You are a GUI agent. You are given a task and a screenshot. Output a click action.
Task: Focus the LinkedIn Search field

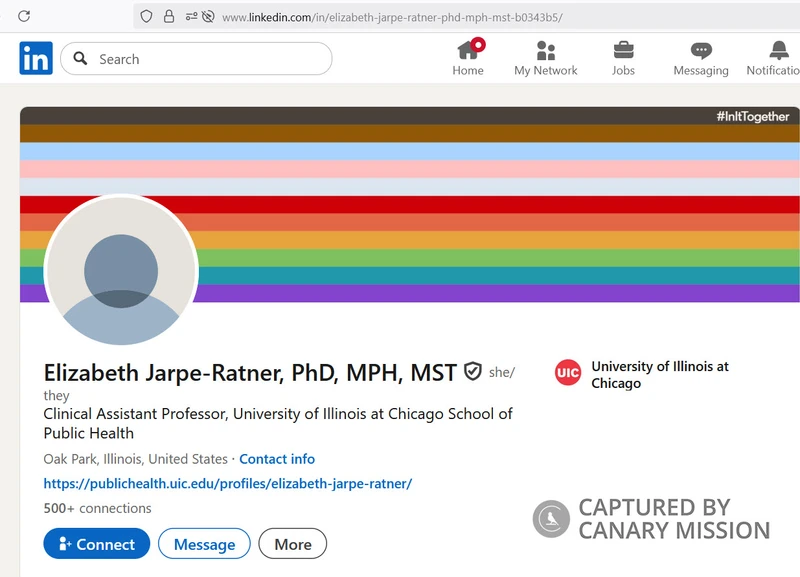196,59
